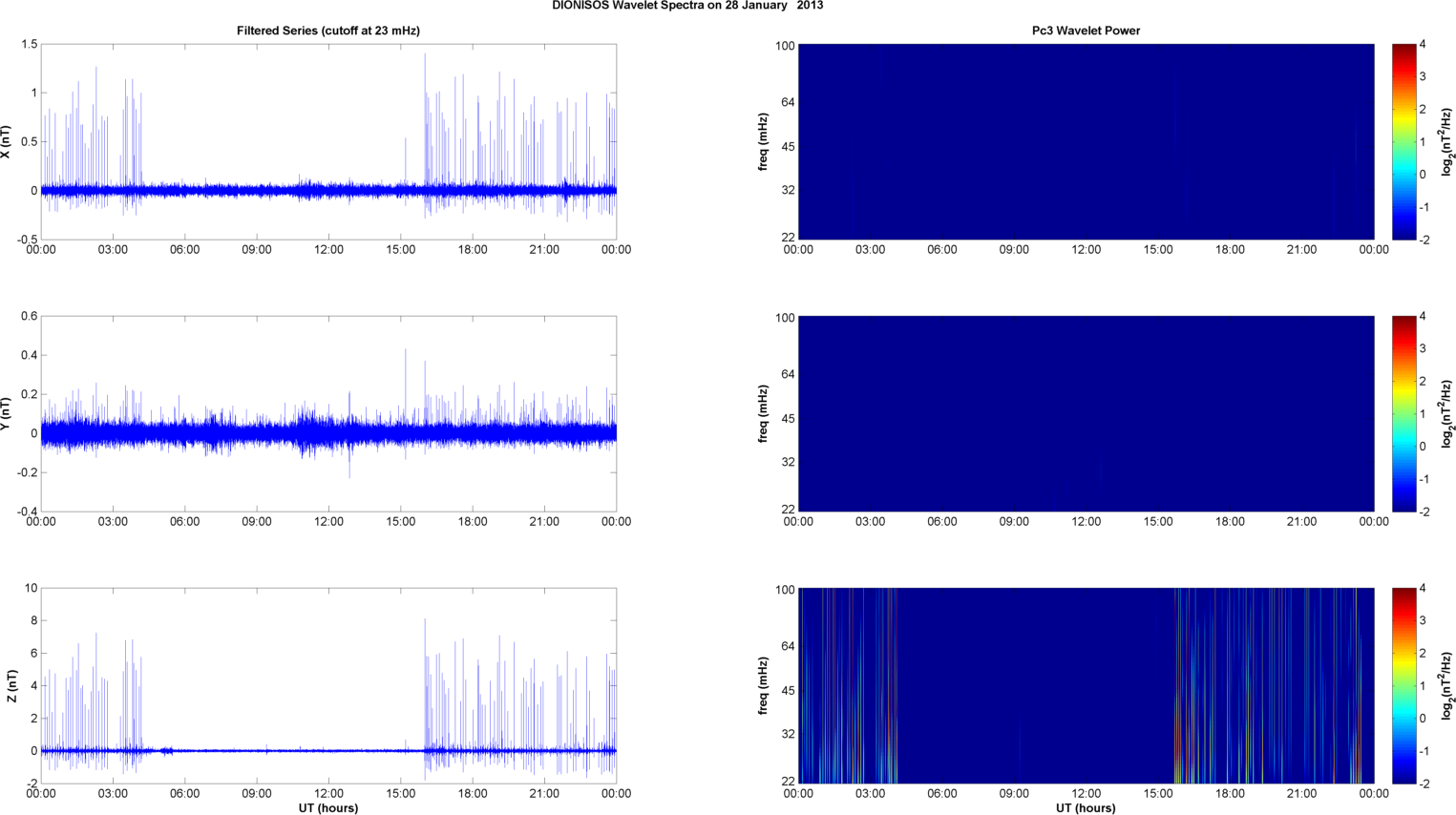The width and height of the screenshot is (1456, 815).
Task: Click "freq (mHz)" label of bottom spectrogram
Action: pos(763,685)
